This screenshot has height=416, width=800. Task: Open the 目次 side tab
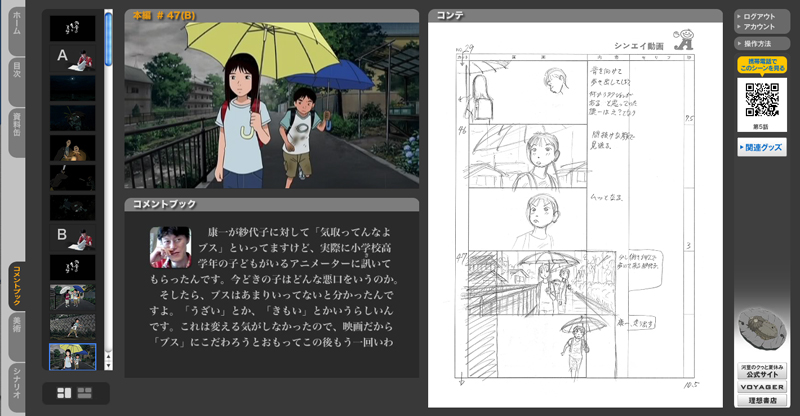point(17,82)
